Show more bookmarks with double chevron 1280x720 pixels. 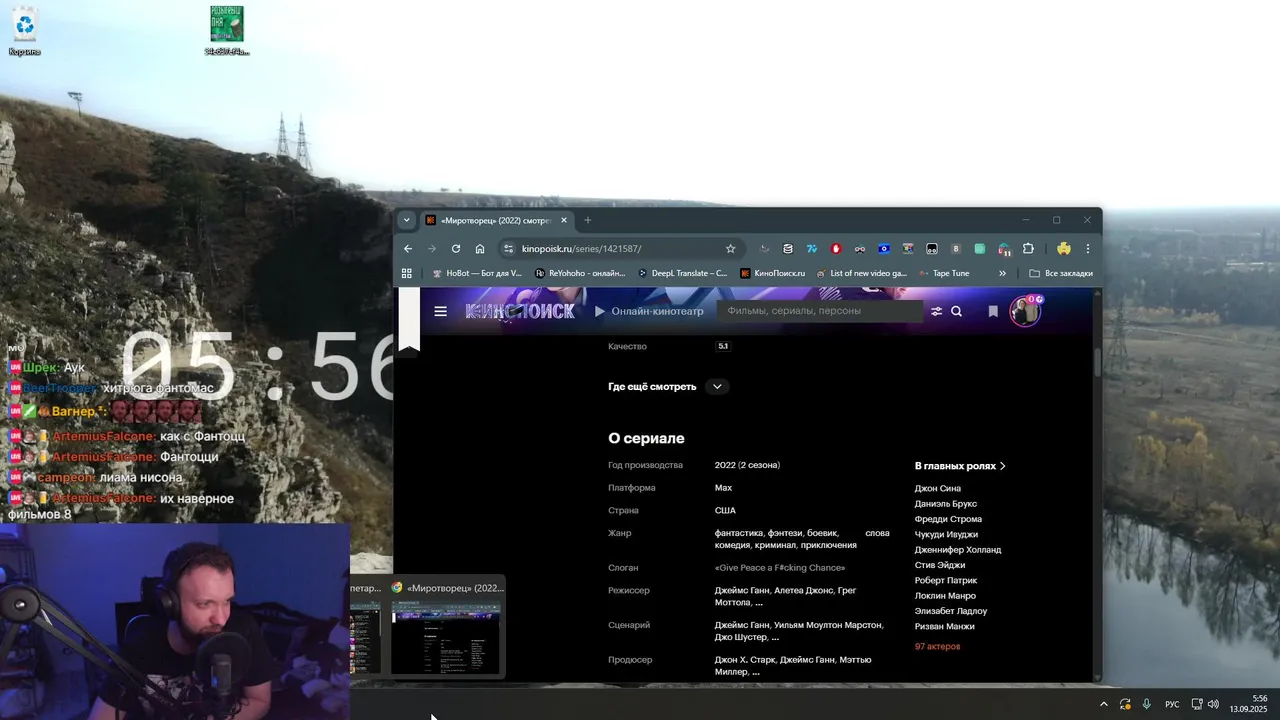1002,273
